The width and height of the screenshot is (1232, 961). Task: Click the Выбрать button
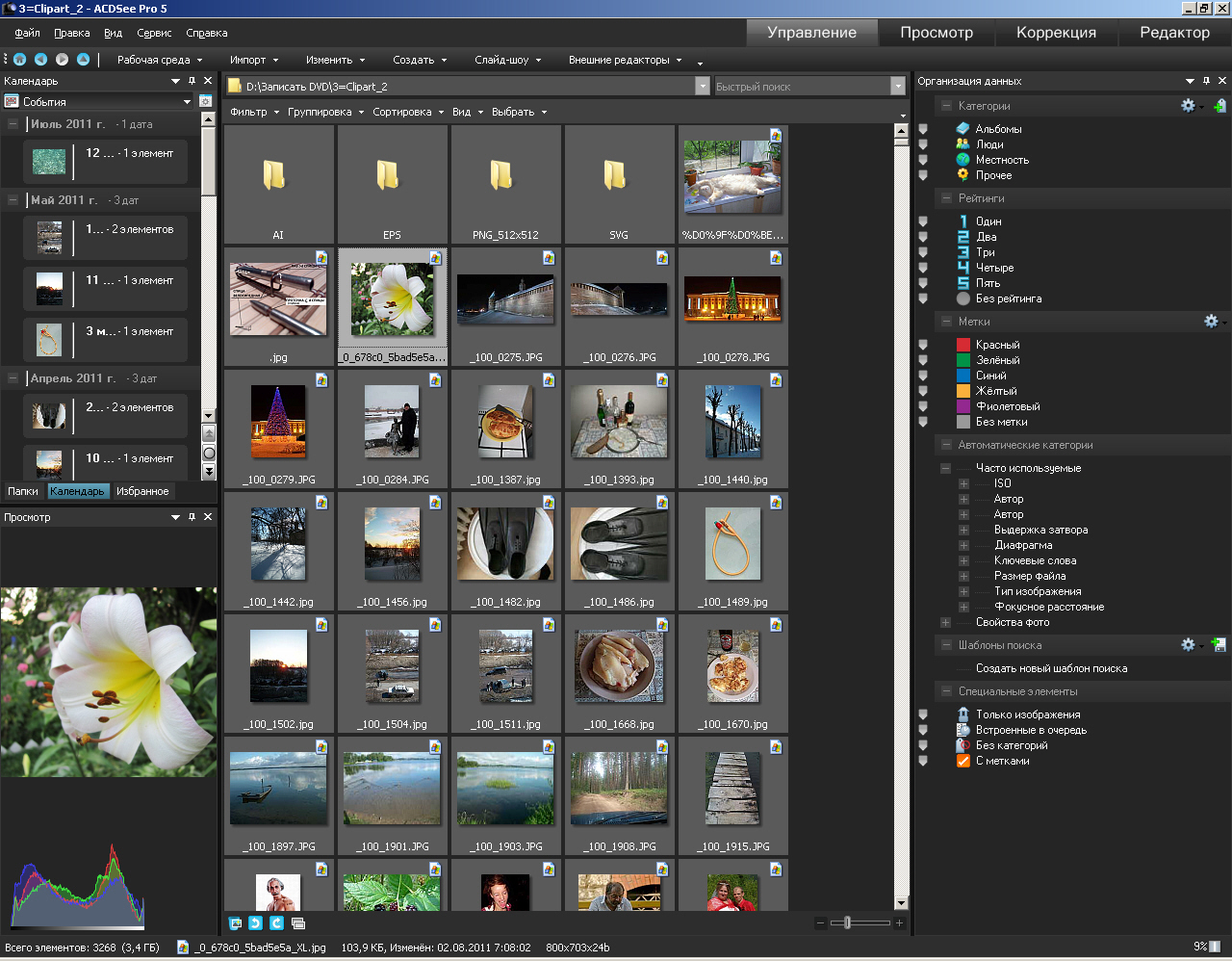(x=519, y=112)
